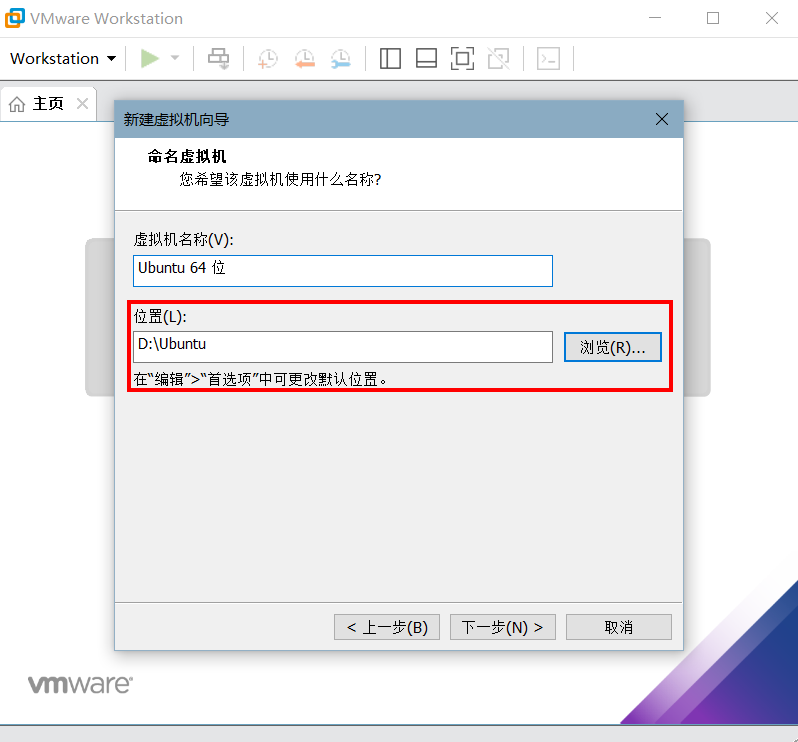Open the Snapshot Manager icon

pos(341,58)
